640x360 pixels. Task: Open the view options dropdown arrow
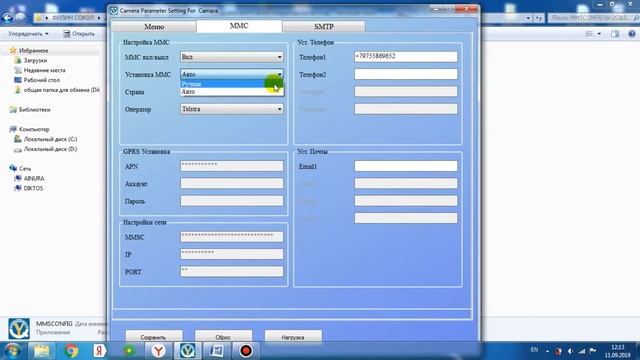599,34
